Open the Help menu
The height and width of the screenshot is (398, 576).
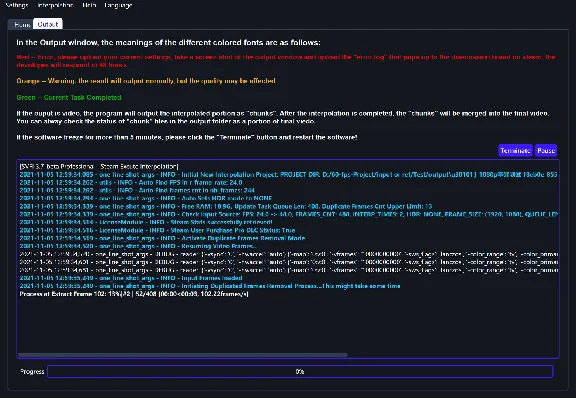click(89, 5)
